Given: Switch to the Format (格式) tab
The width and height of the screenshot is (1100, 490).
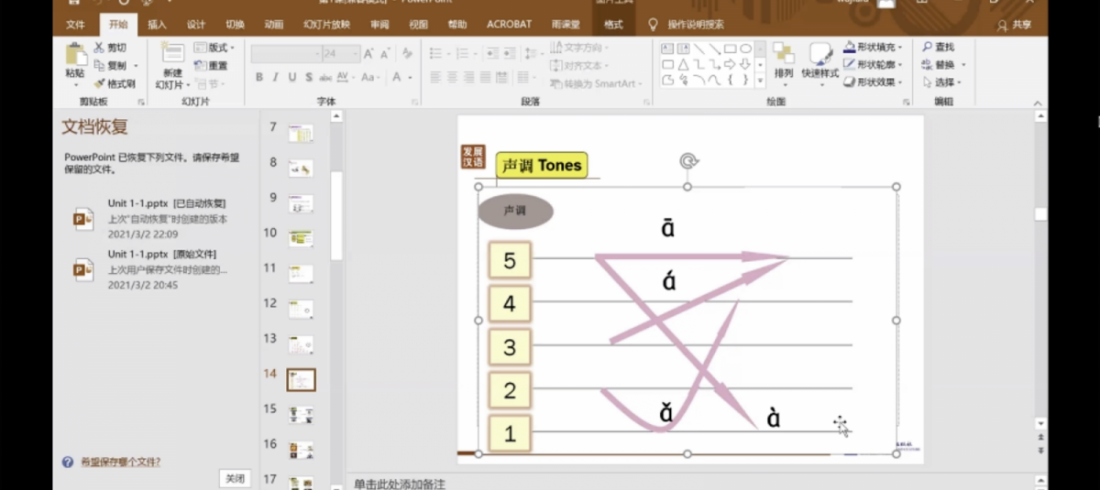Looking at the screenshot, I should (613, 25).
